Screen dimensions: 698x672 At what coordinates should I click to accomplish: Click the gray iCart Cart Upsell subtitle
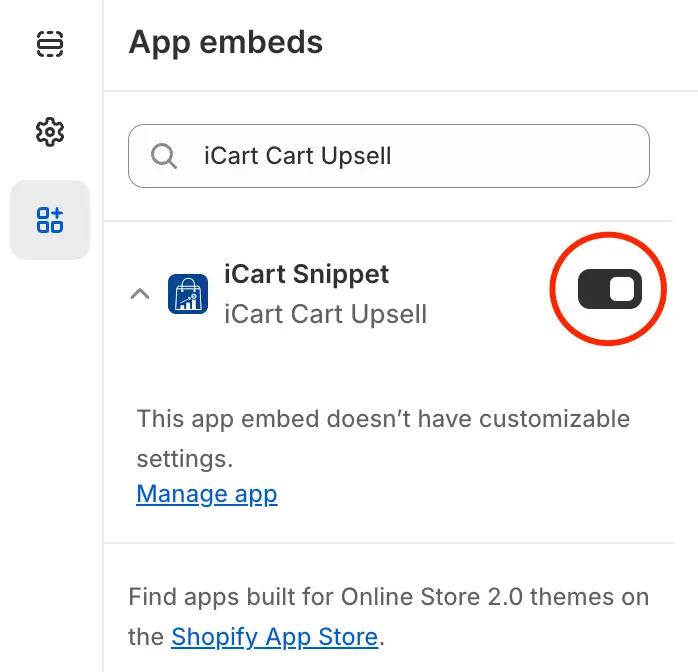pos(325,314)
